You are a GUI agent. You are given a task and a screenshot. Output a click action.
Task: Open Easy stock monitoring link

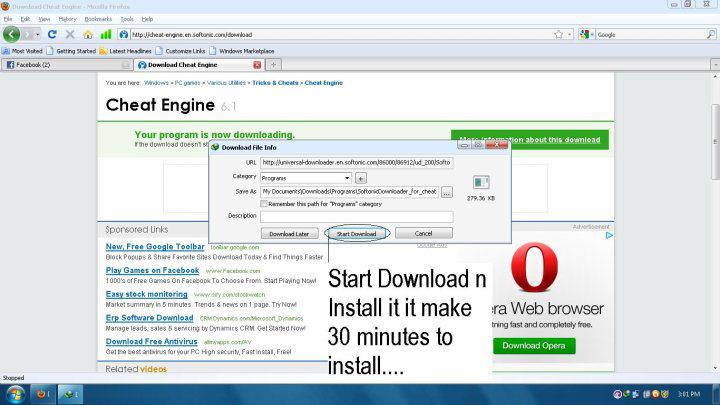click(146, 294)
